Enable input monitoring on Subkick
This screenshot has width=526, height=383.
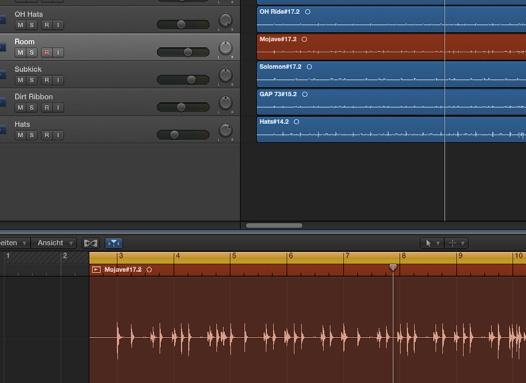[58, 80]
